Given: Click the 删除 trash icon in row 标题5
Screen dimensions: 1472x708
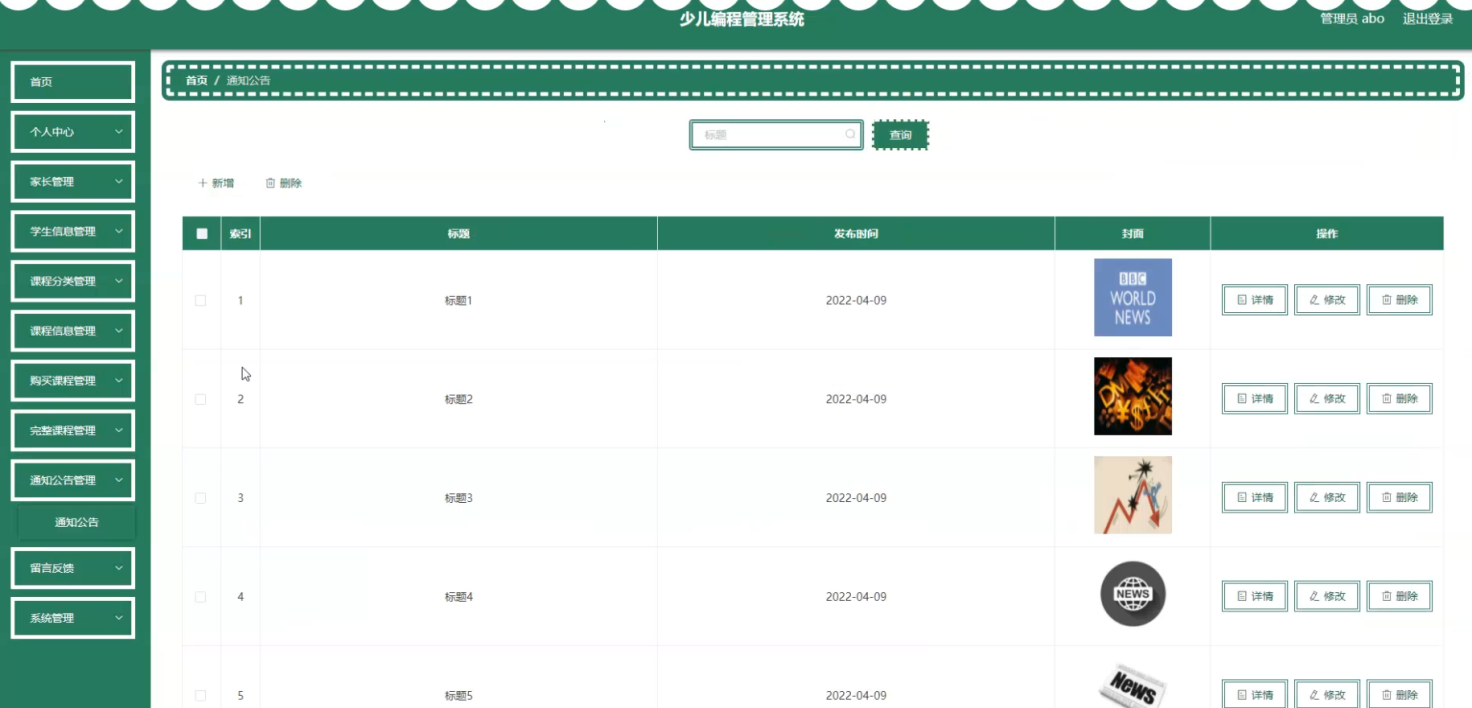Looking at the screenshot, I should pos(1387,695).
